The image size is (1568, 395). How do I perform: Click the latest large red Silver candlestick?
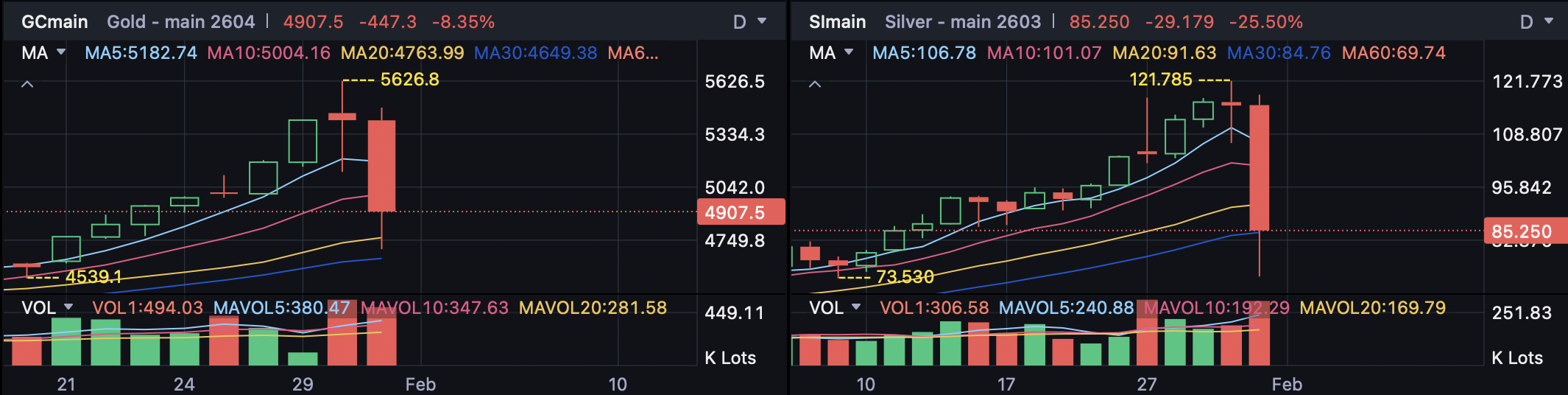[x=1259, y=168]
